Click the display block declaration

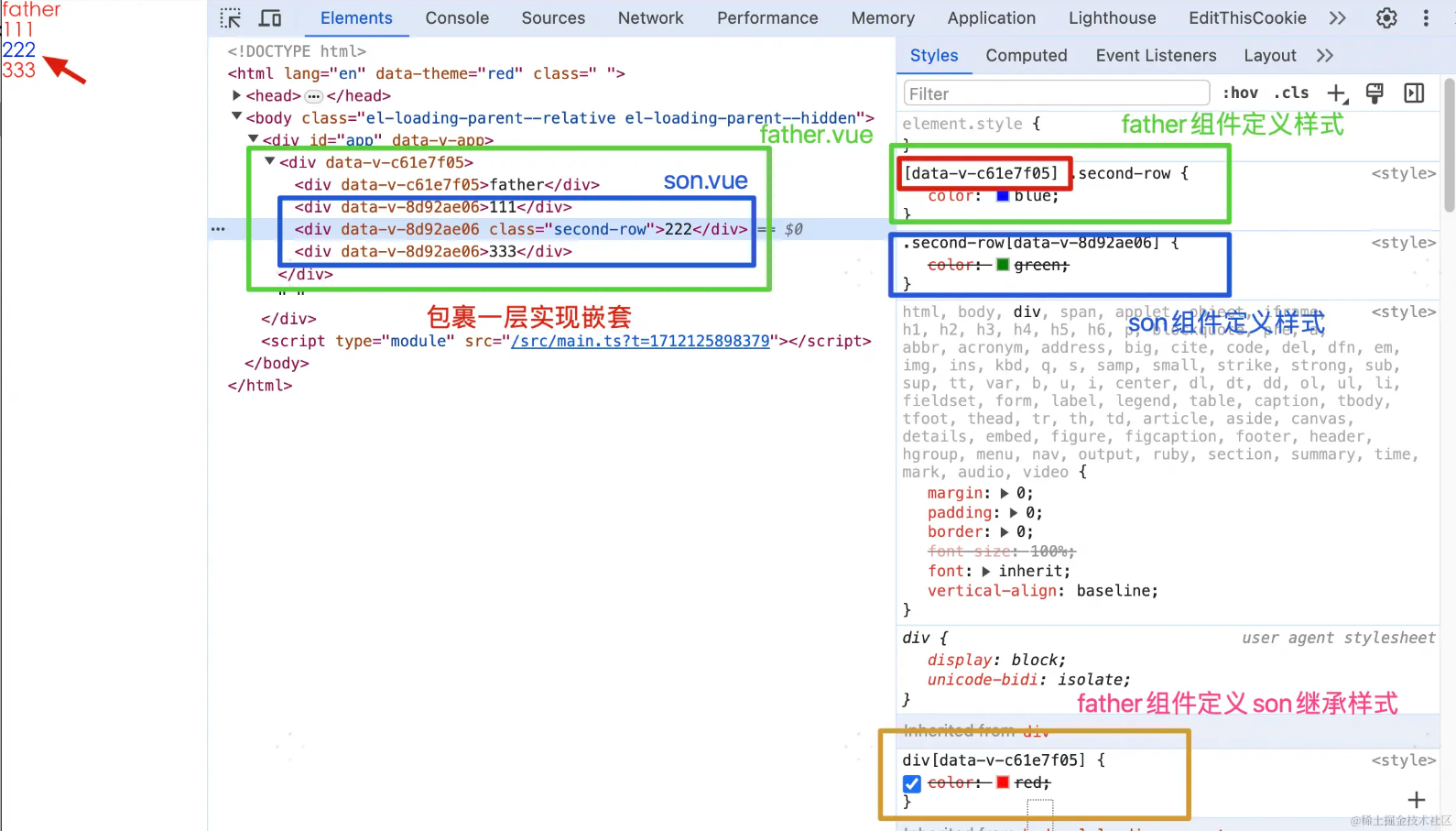pyautogui.click(x=996, y=660)
